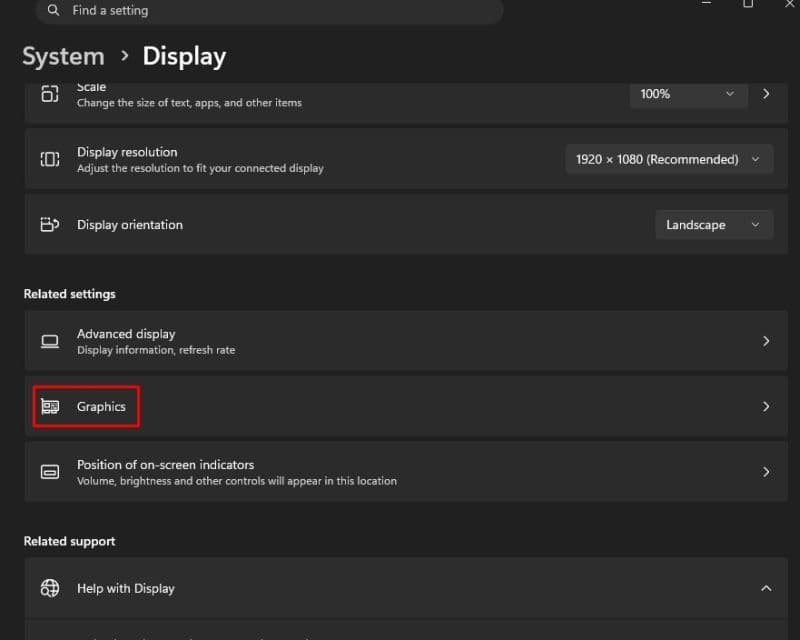Image resolution: width=800 pixels, height=640 pixels.
Task: Click the 100% scale value selector
Action: [x=688, y=94]
